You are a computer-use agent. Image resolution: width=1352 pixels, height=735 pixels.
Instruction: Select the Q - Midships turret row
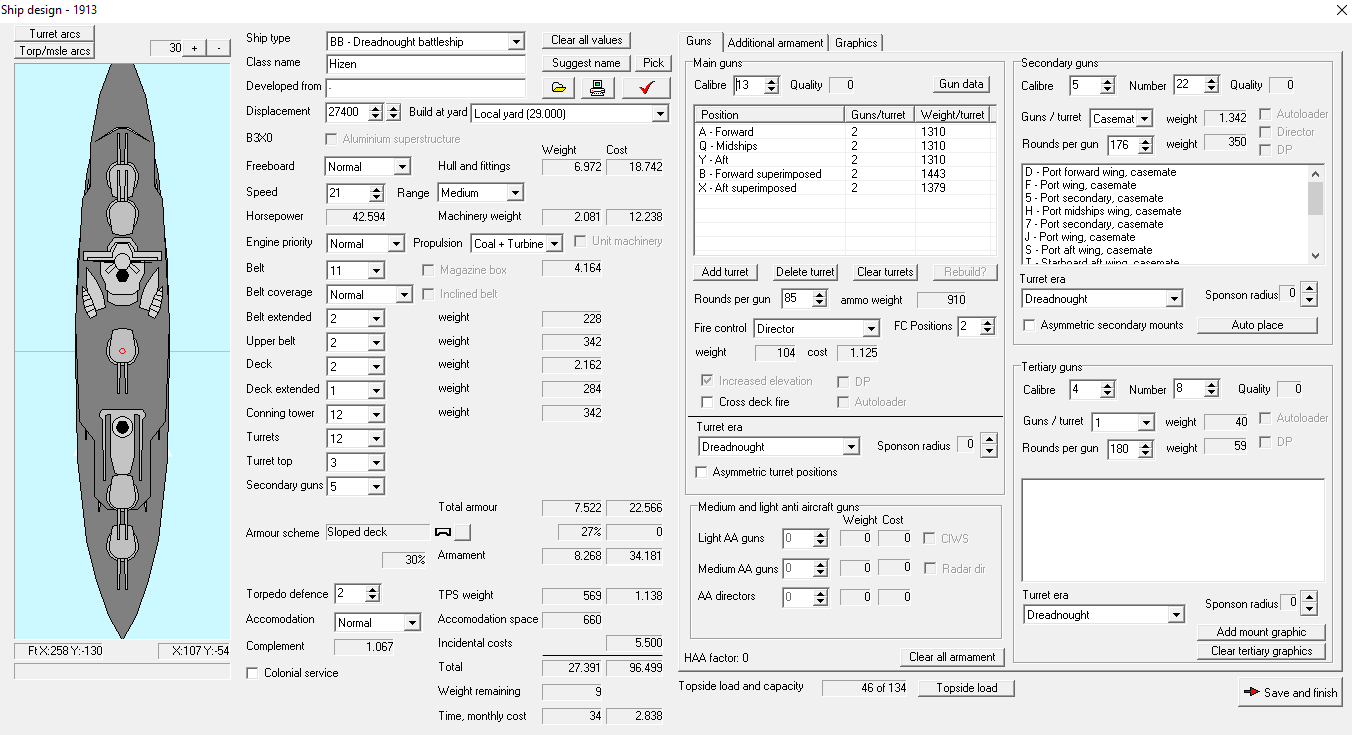[x=844, y=146]
